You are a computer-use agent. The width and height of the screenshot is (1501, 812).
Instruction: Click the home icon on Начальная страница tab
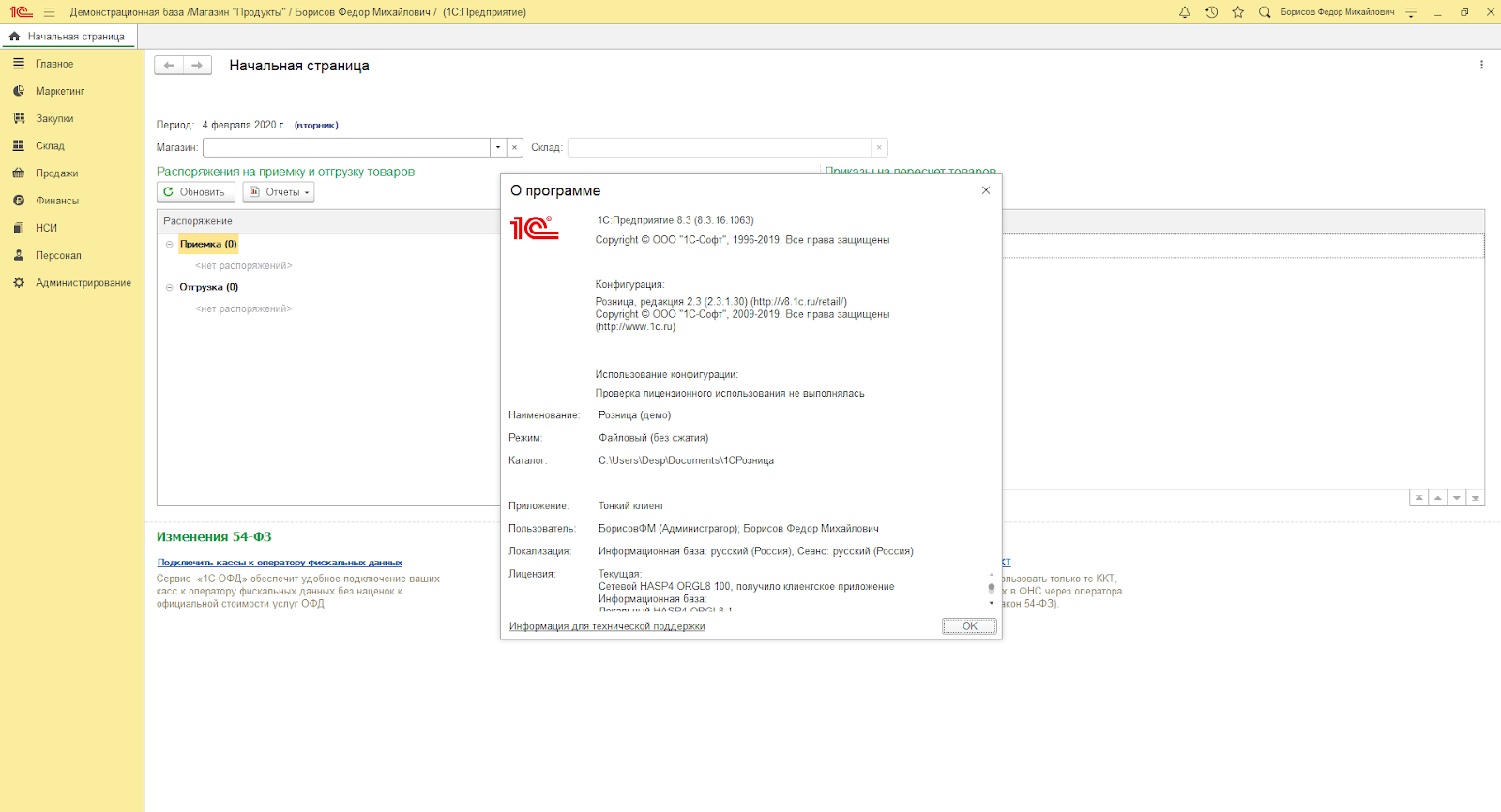(14, 37)
